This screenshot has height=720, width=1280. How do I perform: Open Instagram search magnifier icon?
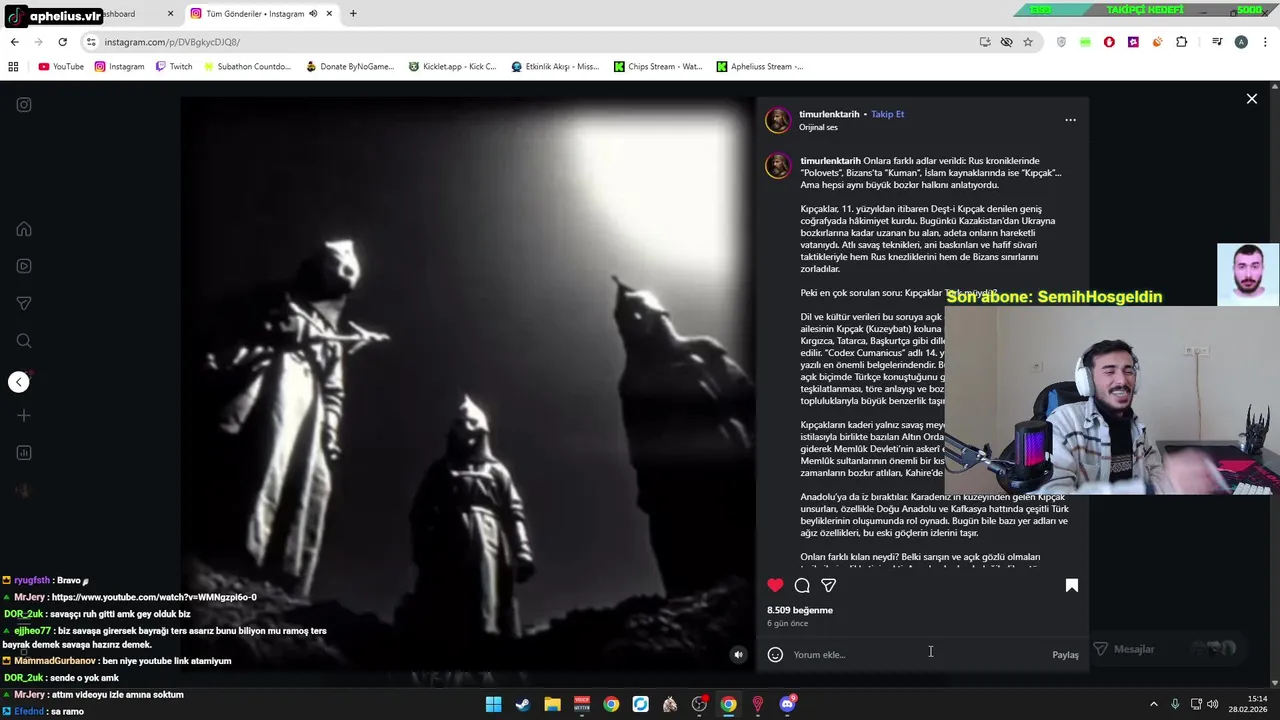click(x=24, y=341)
